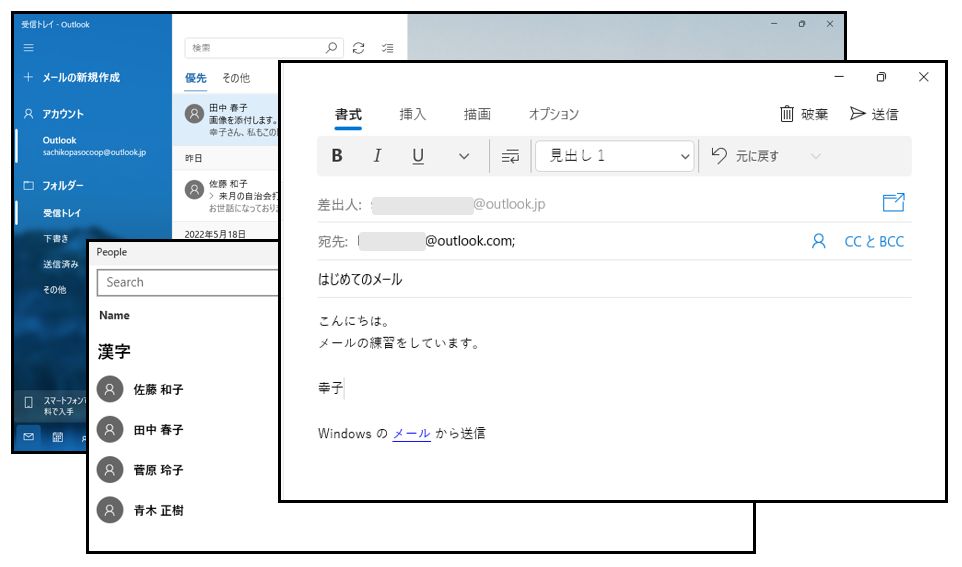Expand the font formatting options chevron
This screenshot has height=567, width=962.
click(464, 156)
